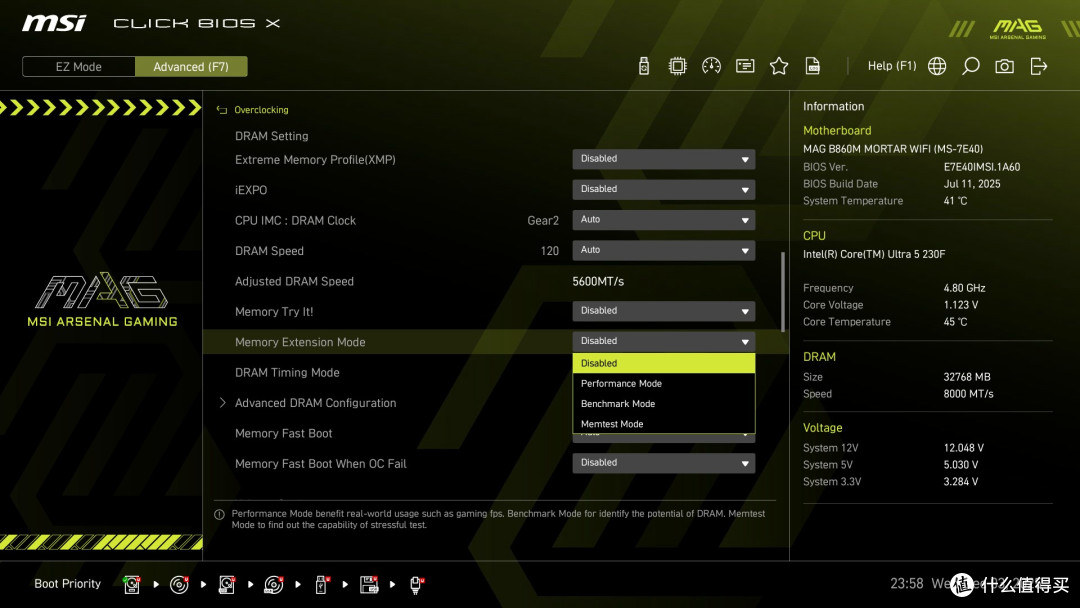
Task: Choose Disabled in the open dropdown list
Action: point(663,363)
